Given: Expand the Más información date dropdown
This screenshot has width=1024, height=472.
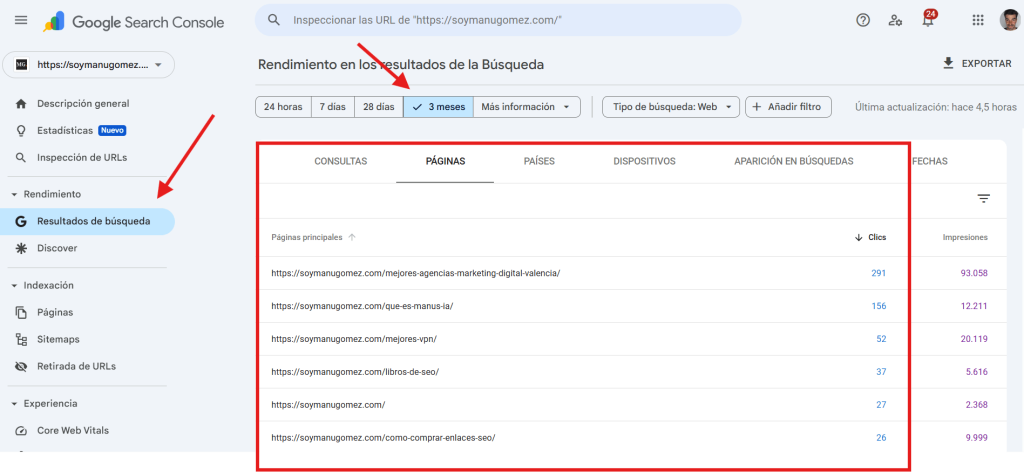Looking at the screenshot, I should 526,107.
